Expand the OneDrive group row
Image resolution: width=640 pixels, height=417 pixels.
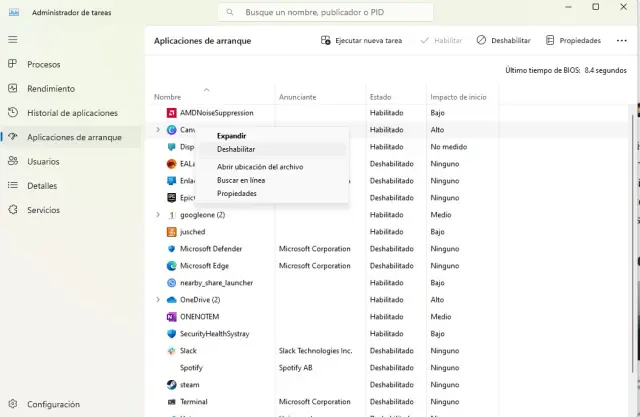pyautogui.click(x=158, y=300)
